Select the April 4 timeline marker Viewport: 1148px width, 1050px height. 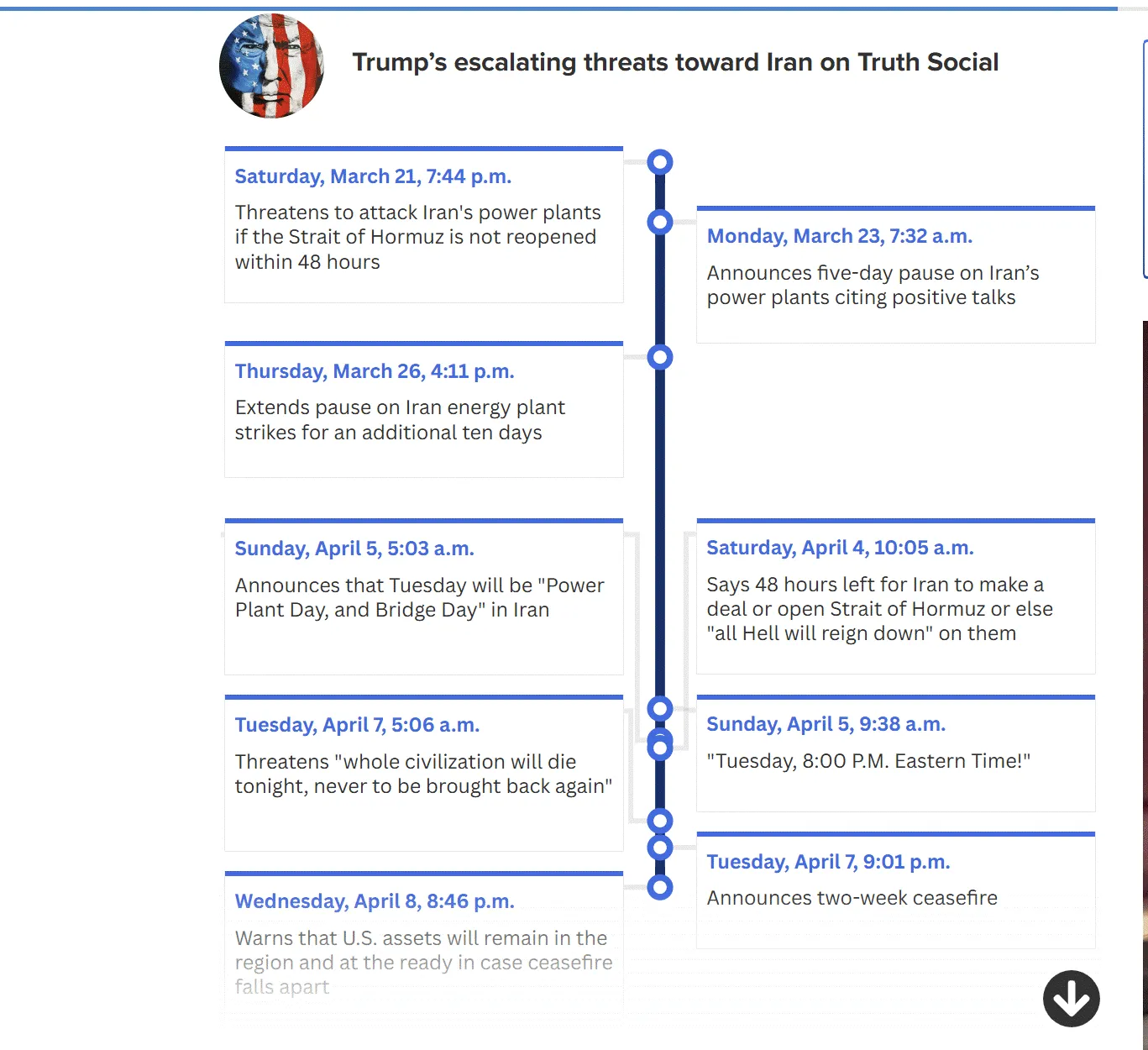(660, 709)
